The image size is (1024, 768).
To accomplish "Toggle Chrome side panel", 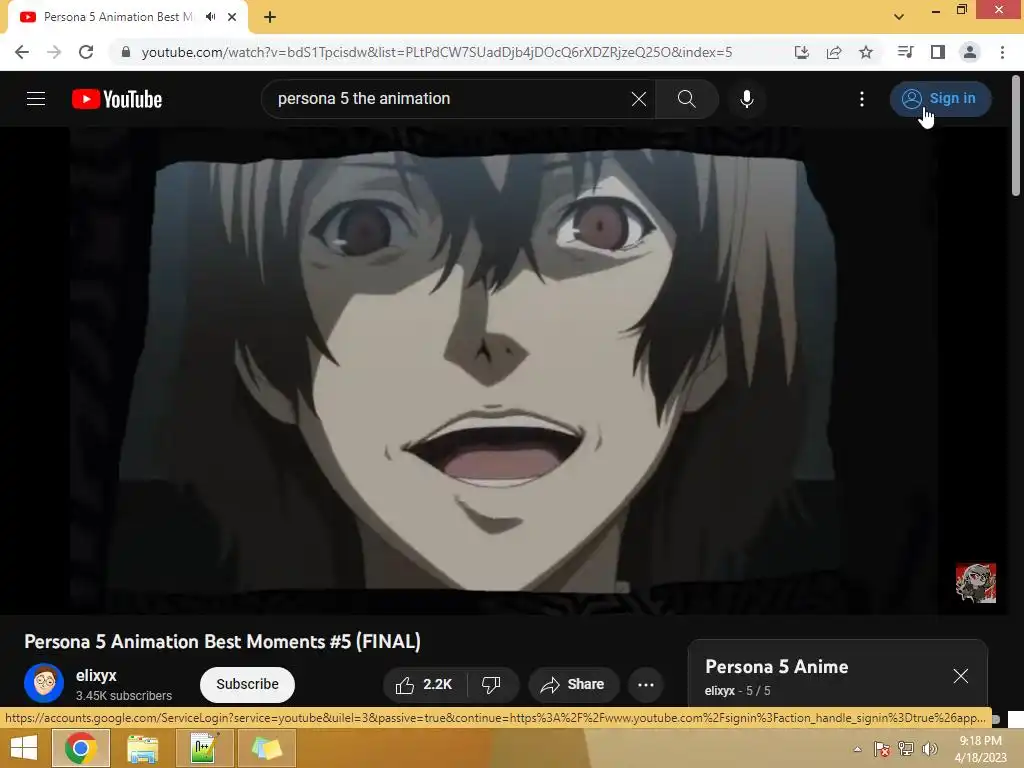I will tap(938, 52).
